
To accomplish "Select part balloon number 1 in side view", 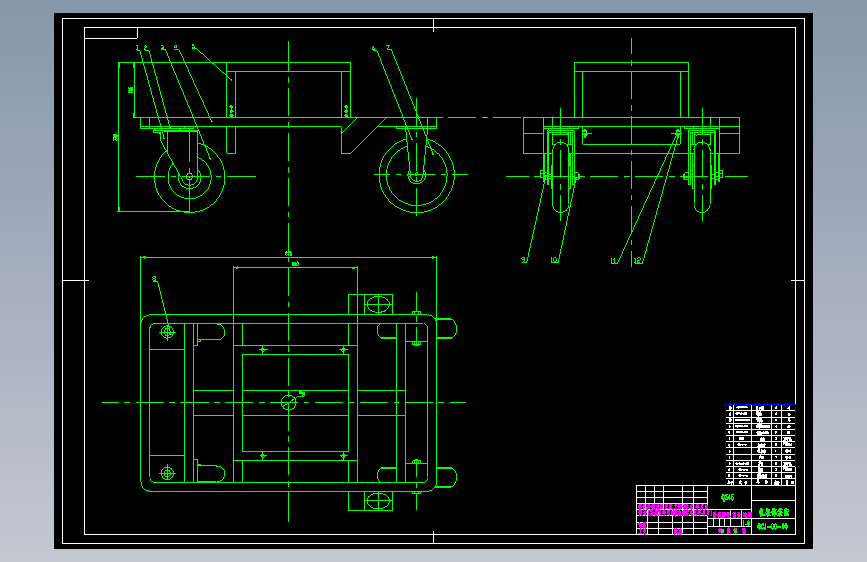I will point(138,48).
